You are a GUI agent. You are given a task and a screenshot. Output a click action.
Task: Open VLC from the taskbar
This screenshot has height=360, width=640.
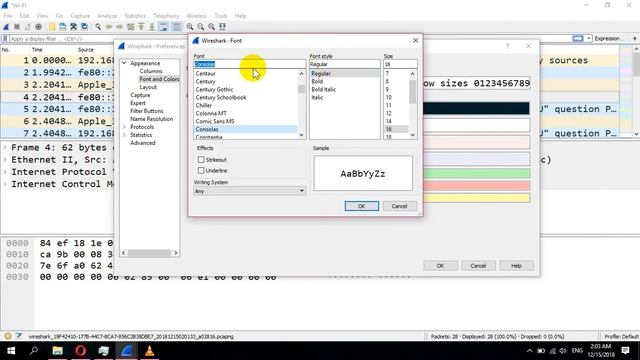(x=149, y=351)
